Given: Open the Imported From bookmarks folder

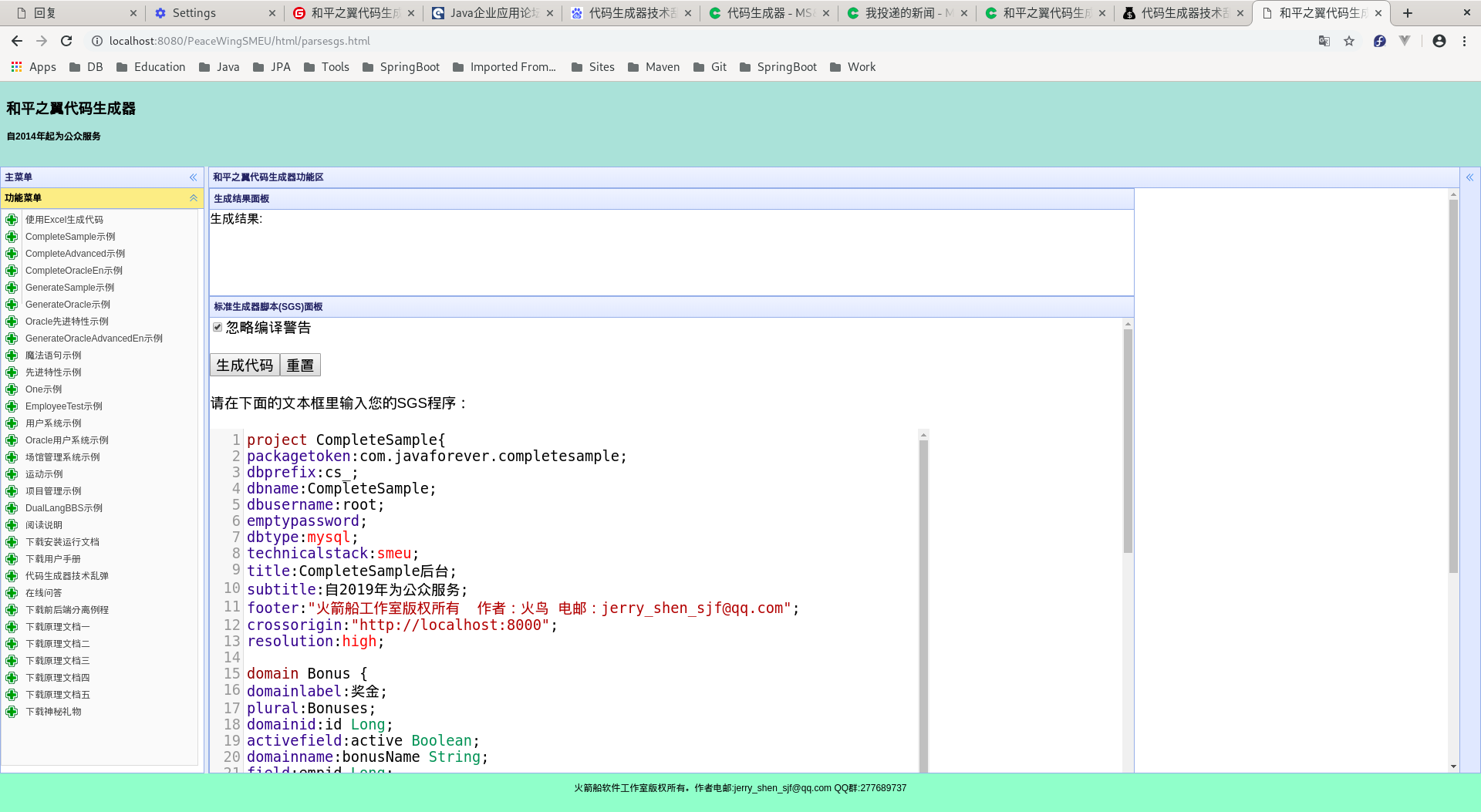Looking at the screenshot, I should pyautogui.click(x=504, y=67).
